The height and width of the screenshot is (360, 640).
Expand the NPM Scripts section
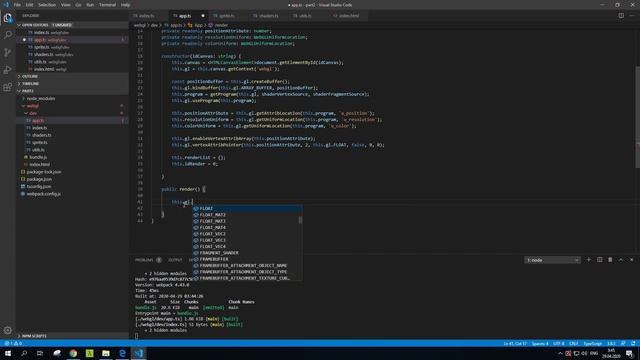click(72, 336)
